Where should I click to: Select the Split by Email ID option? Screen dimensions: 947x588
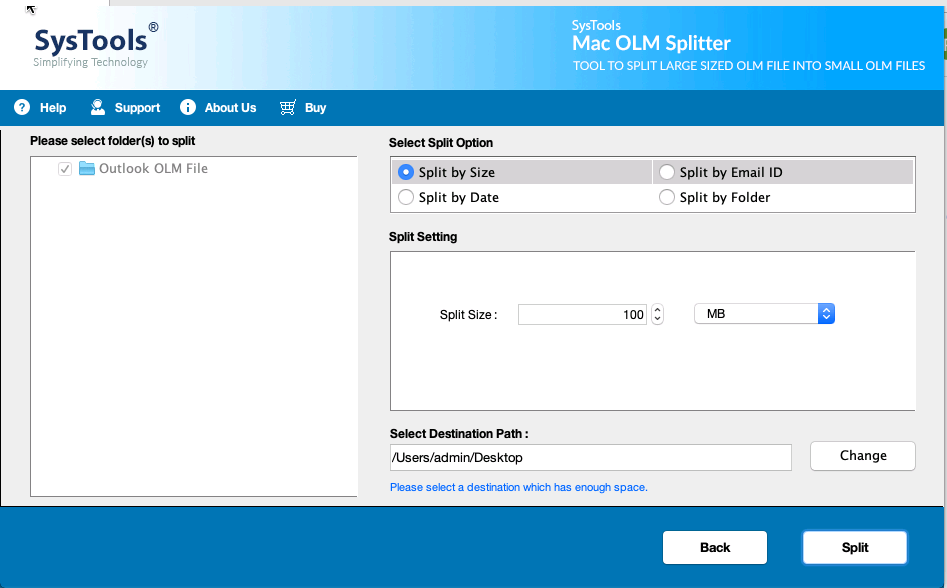point(667,172)
